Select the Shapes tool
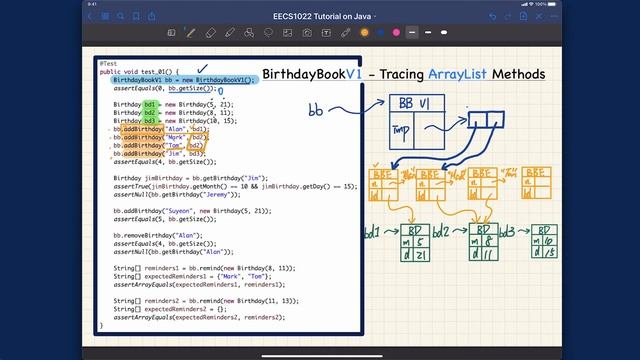Screen dimensions: 640x360 (249, 33)
